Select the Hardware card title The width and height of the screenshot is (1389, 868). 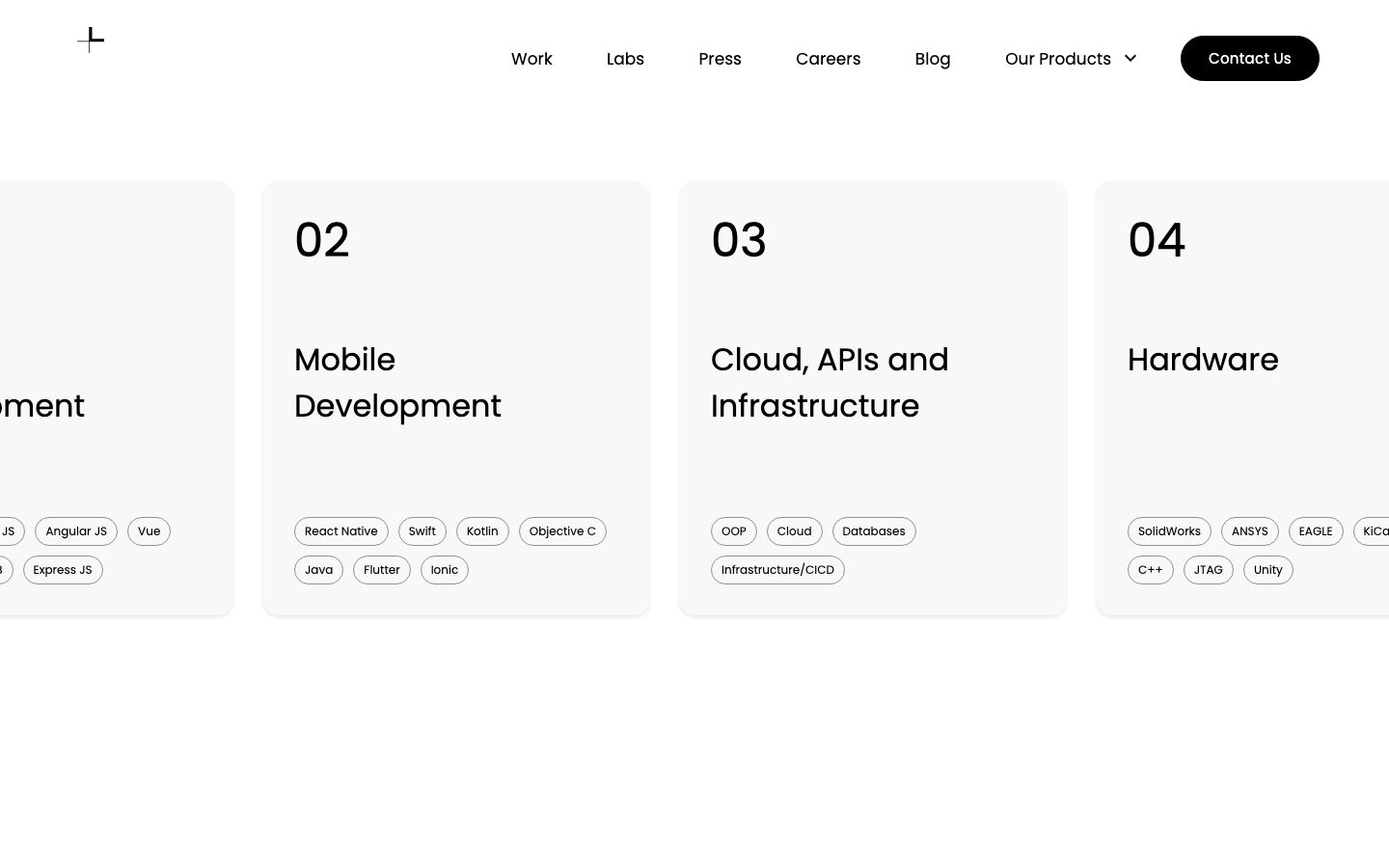pos(1203,360)
